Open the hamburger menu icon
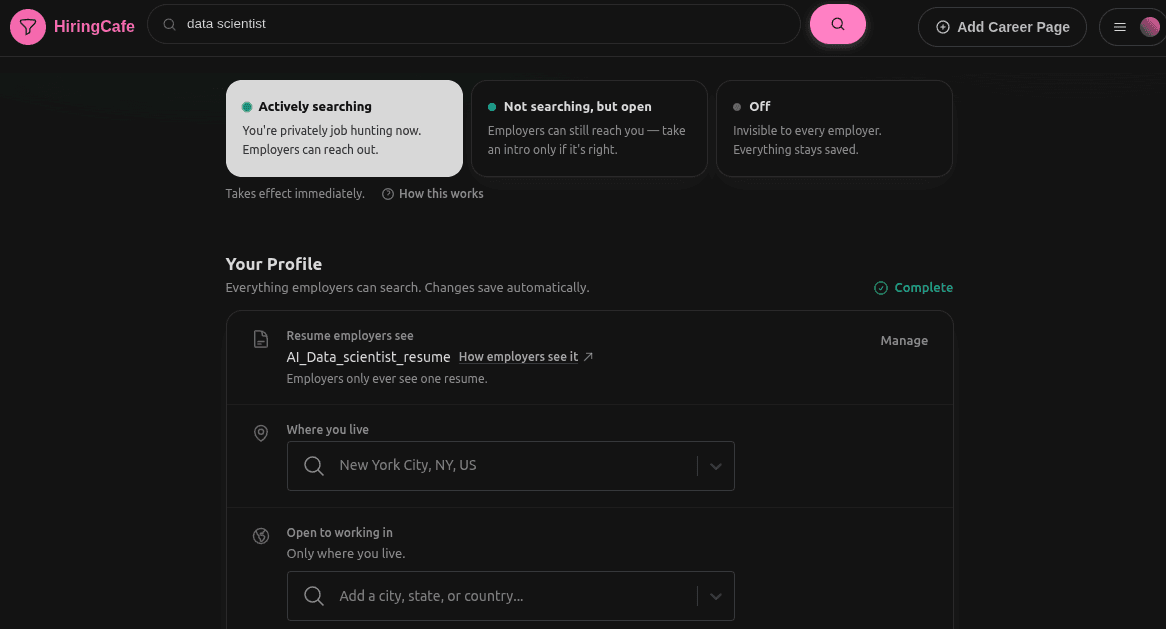 click(1119, 27)
